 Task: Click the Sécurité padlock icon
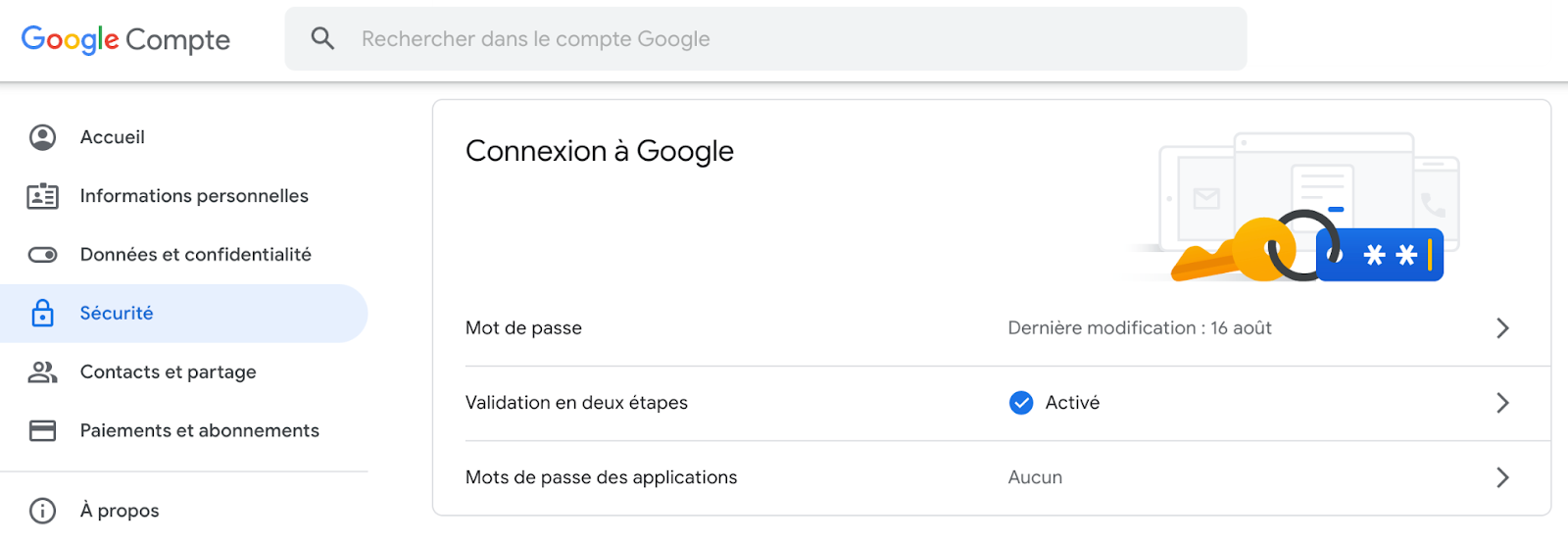click(x=42, y=313)
